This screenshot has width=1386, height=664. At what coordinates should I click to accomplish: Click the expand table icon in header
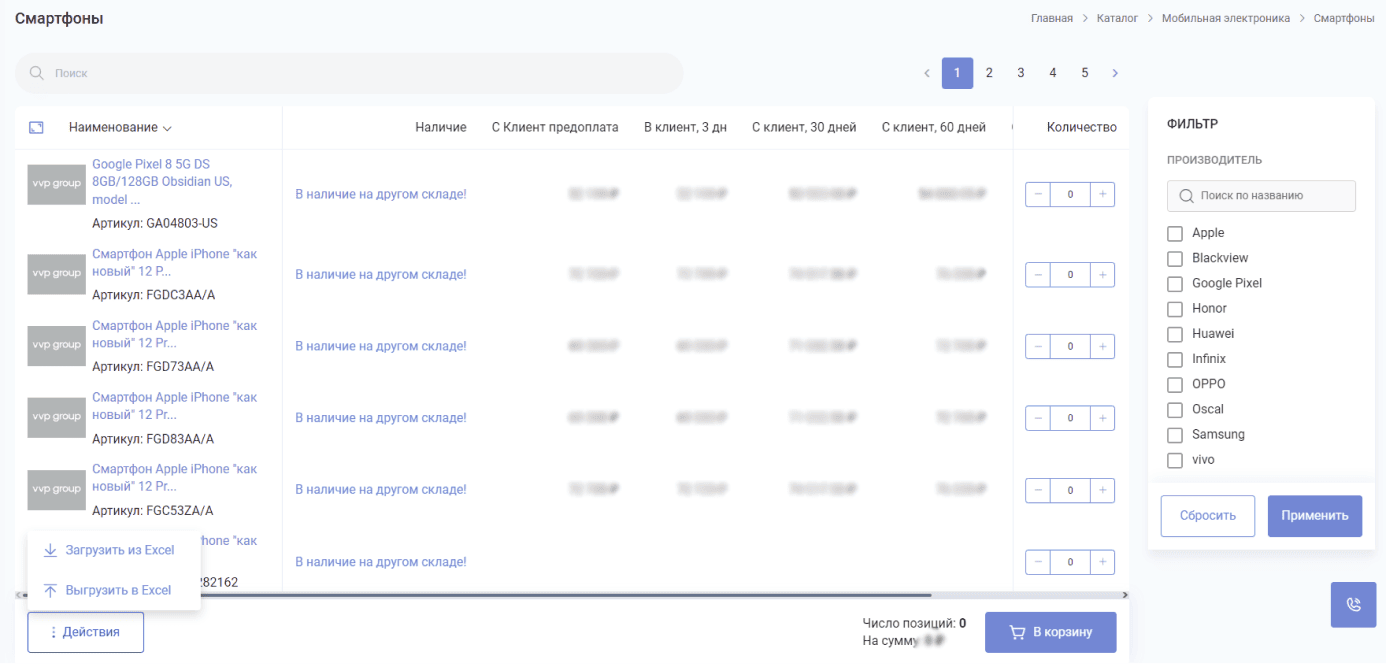coord(36,128)
